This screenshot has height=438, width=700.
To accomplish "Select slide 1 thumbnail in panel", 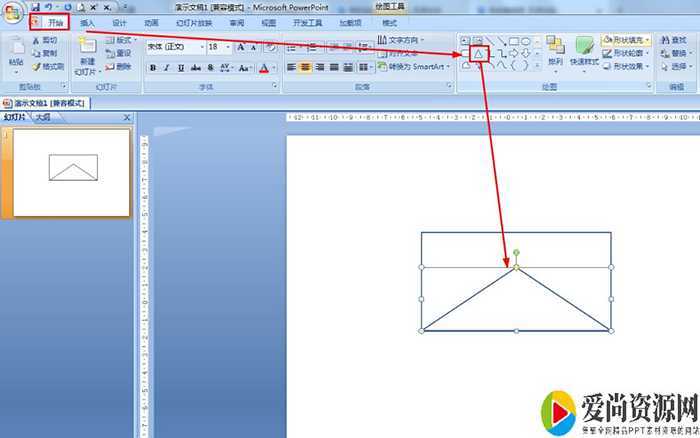I will coord(71,172).
